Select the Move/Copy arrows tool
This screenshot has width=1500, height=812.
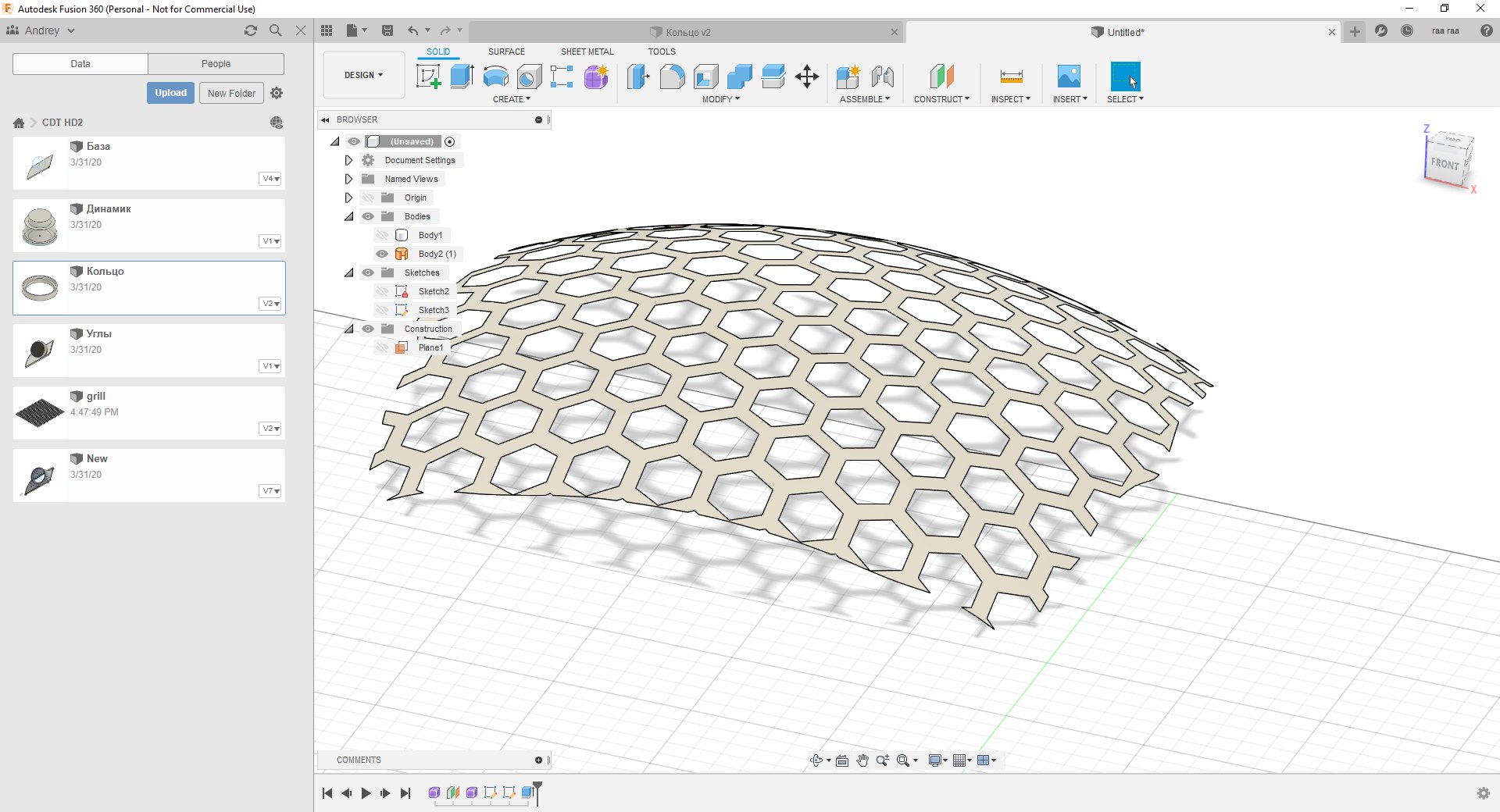click(x=806, y=77)
